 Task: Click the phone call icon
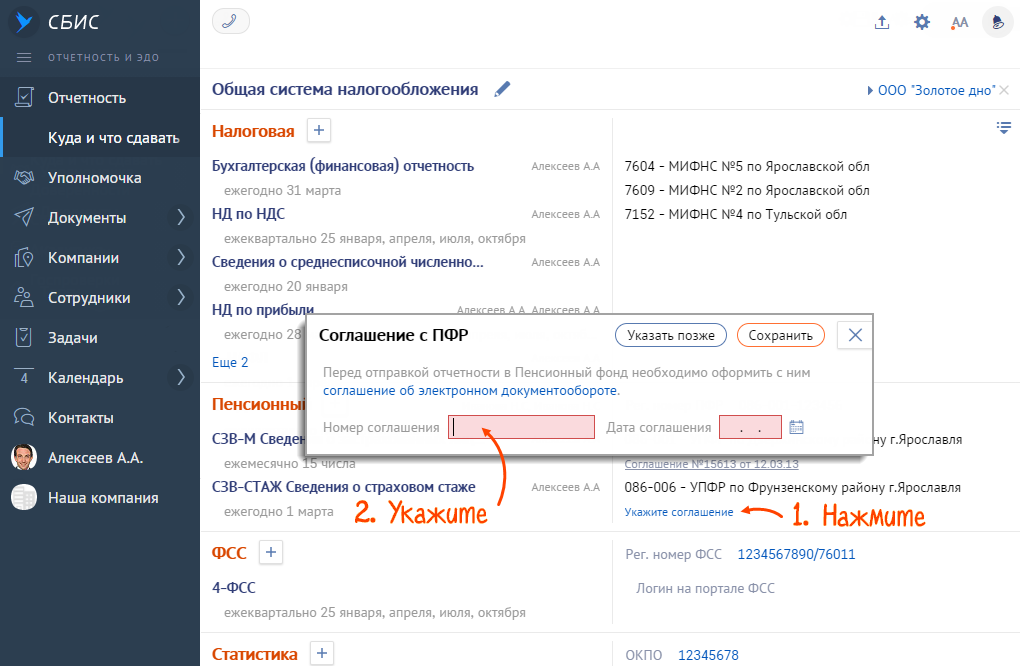pyautogui.click(x=230, y=21)
